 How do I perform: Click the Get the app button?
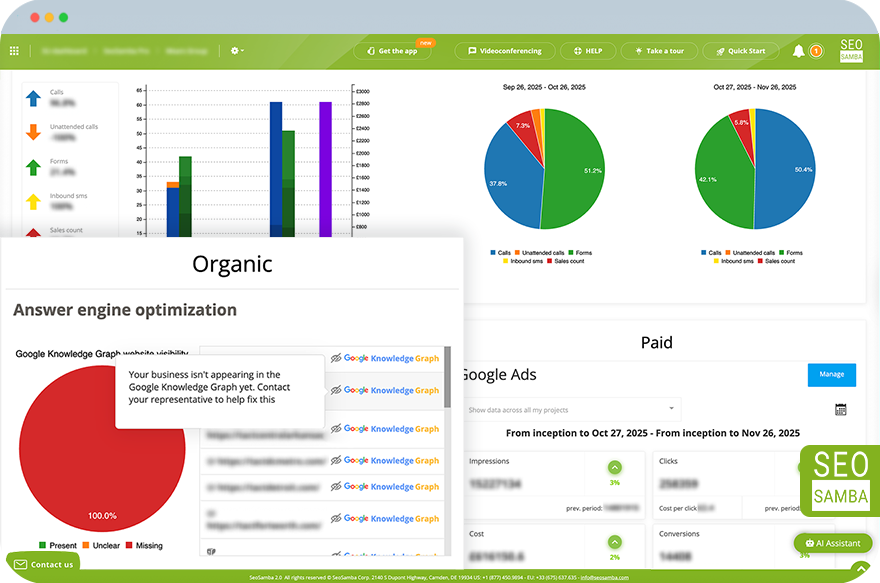[392, 51]
